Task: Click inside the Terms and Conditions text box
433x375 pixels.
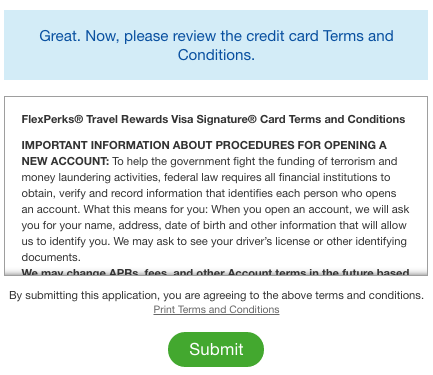Action: (x=216, y=186)
